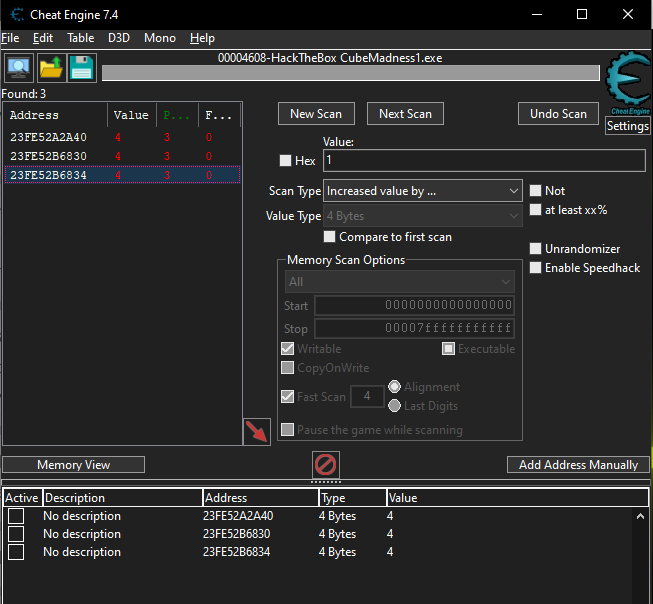The image size is (653, 604).
Task: Select the Alignment radio button
Action: pos(394,387)
